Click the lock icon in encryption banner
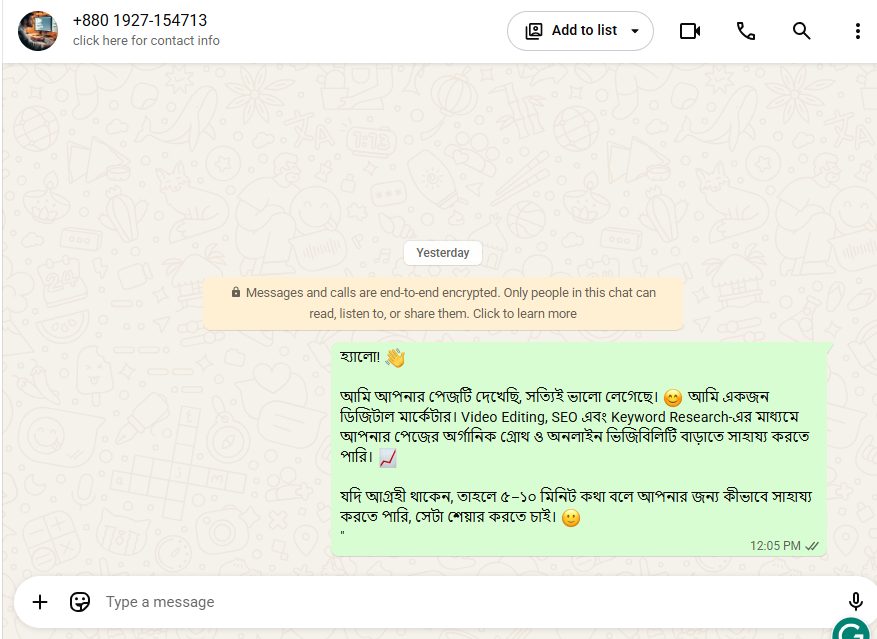Image resolution: width=877 pixels, height=639 pixels. pos(236,292)
